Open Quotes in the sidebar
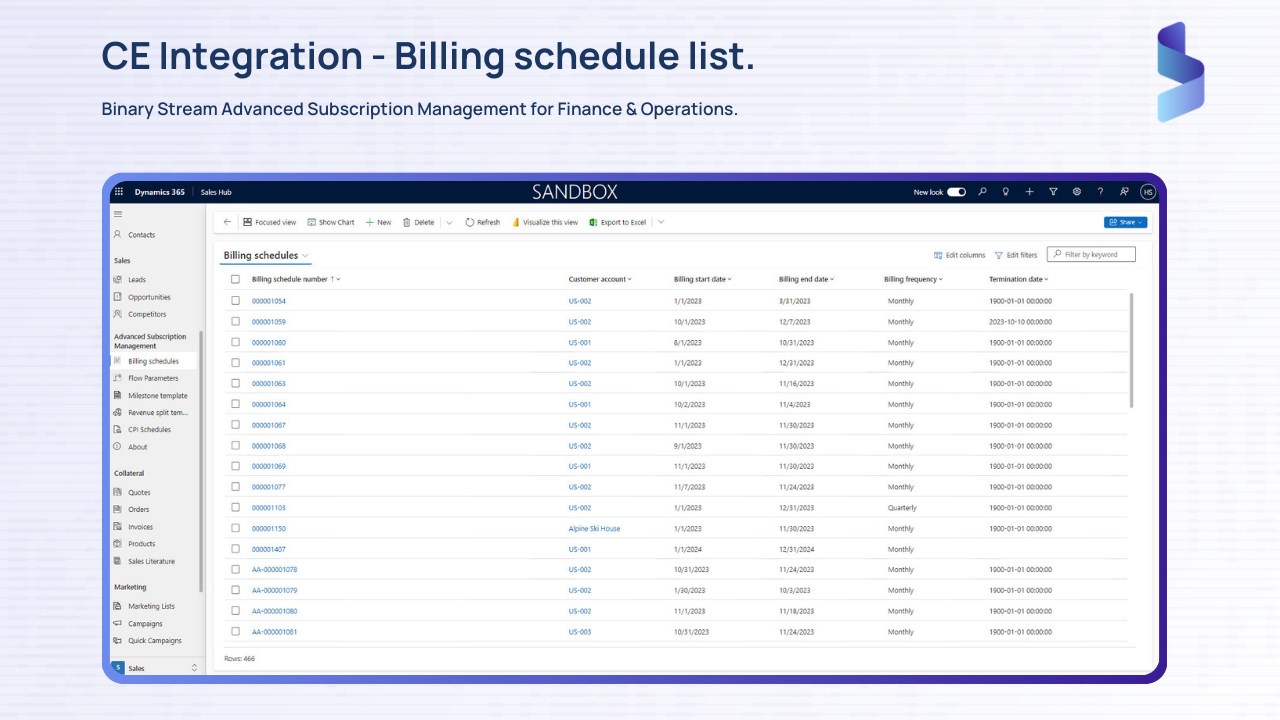Viewport: 1280px width, 720px height. pyautogui.click(x=139, y=492)
